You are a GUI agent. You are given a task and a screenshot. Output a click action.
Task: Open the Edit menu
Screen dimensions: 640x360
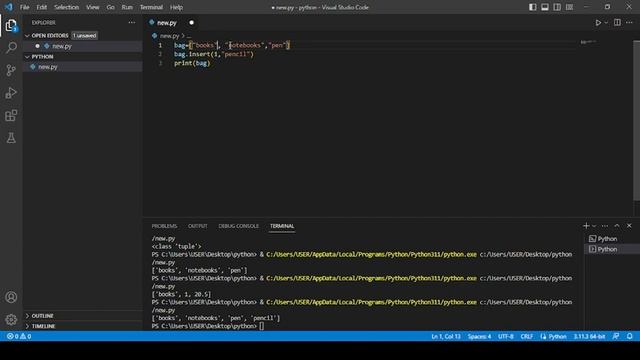(x=42, y=7)
